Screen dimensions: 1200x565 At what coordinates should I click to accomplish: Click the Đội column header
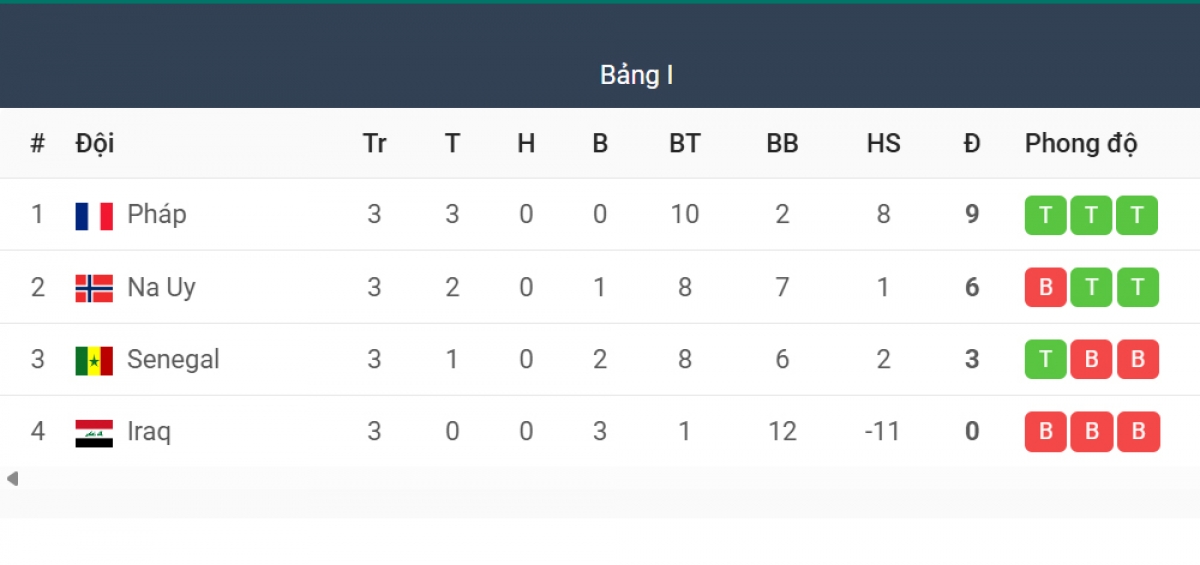pos(95,143)
